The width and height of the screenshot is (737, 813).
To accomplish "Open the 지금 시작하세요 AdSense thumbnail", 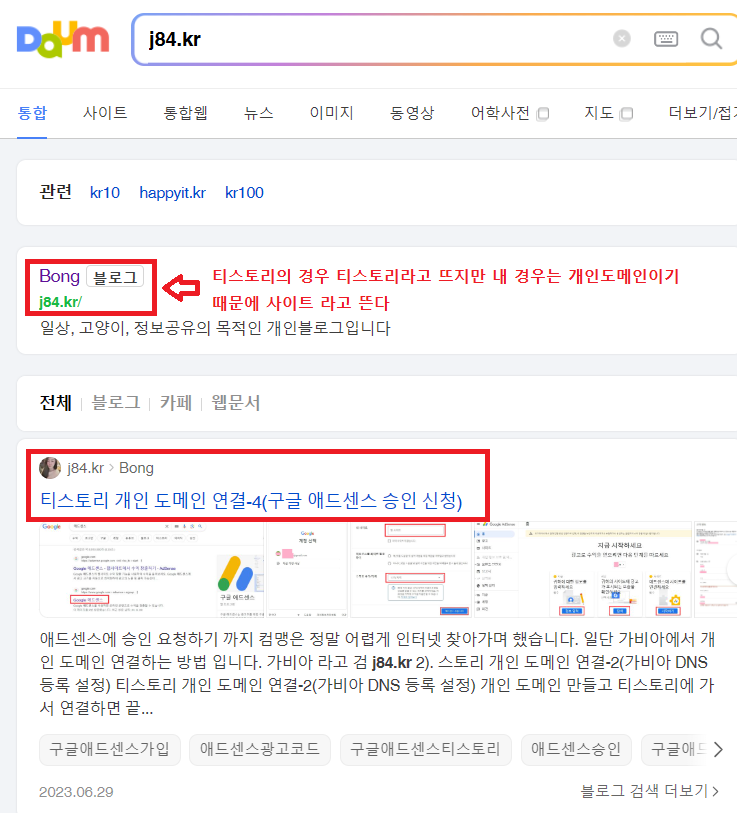I will point(582,570).
